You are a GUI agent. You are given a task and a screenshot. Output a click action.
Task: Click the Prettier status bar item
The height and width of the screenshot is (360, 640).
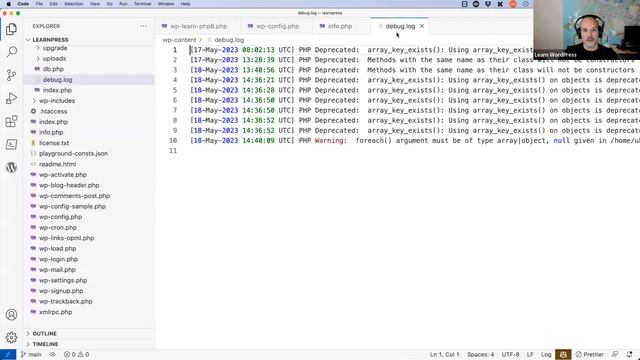(x=589, y=355)
